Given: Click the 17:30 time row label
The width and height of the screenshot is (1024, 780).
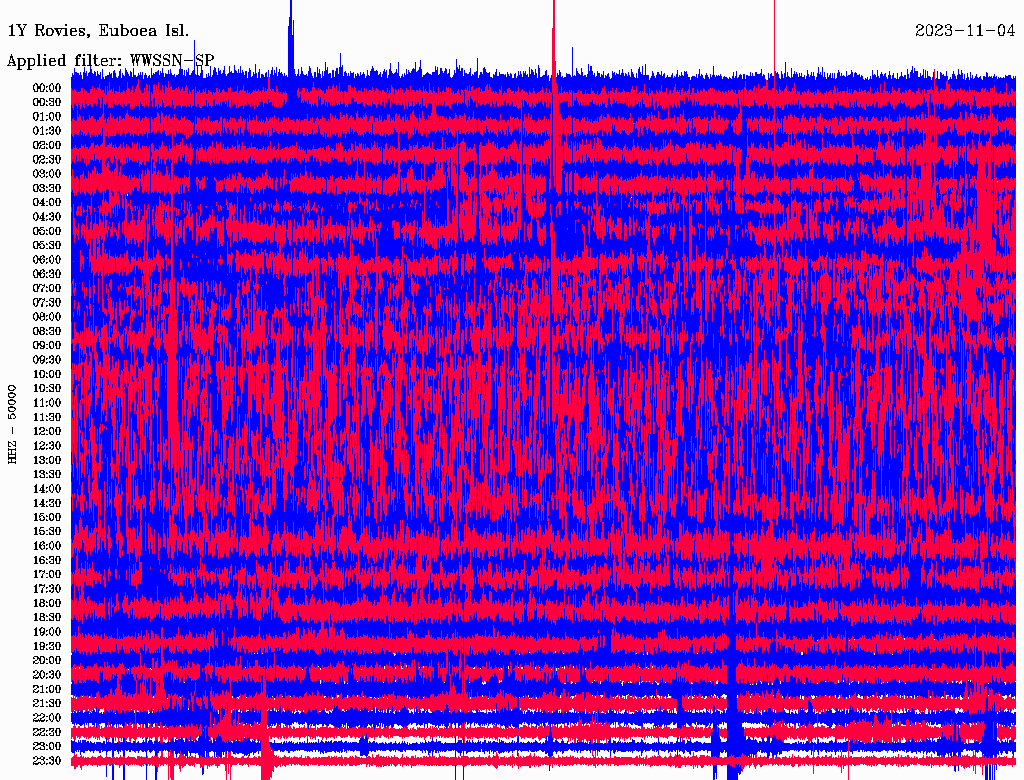Looking at the screenshot, I should tap(47, 589).
